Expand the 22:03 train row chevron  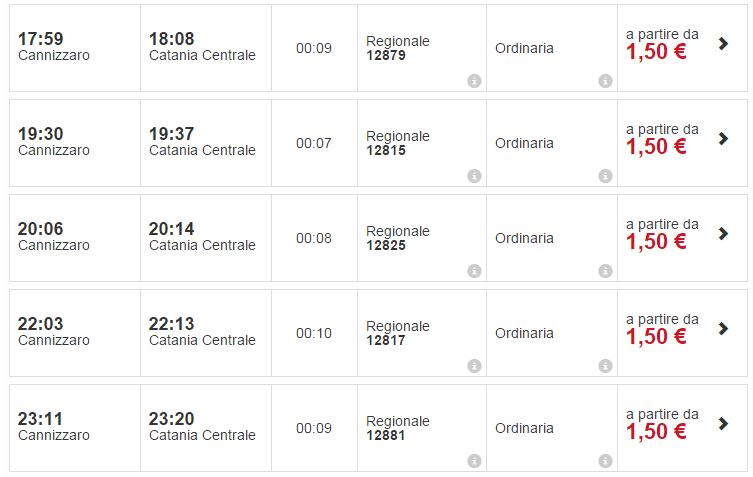click(x=724, y=329)
